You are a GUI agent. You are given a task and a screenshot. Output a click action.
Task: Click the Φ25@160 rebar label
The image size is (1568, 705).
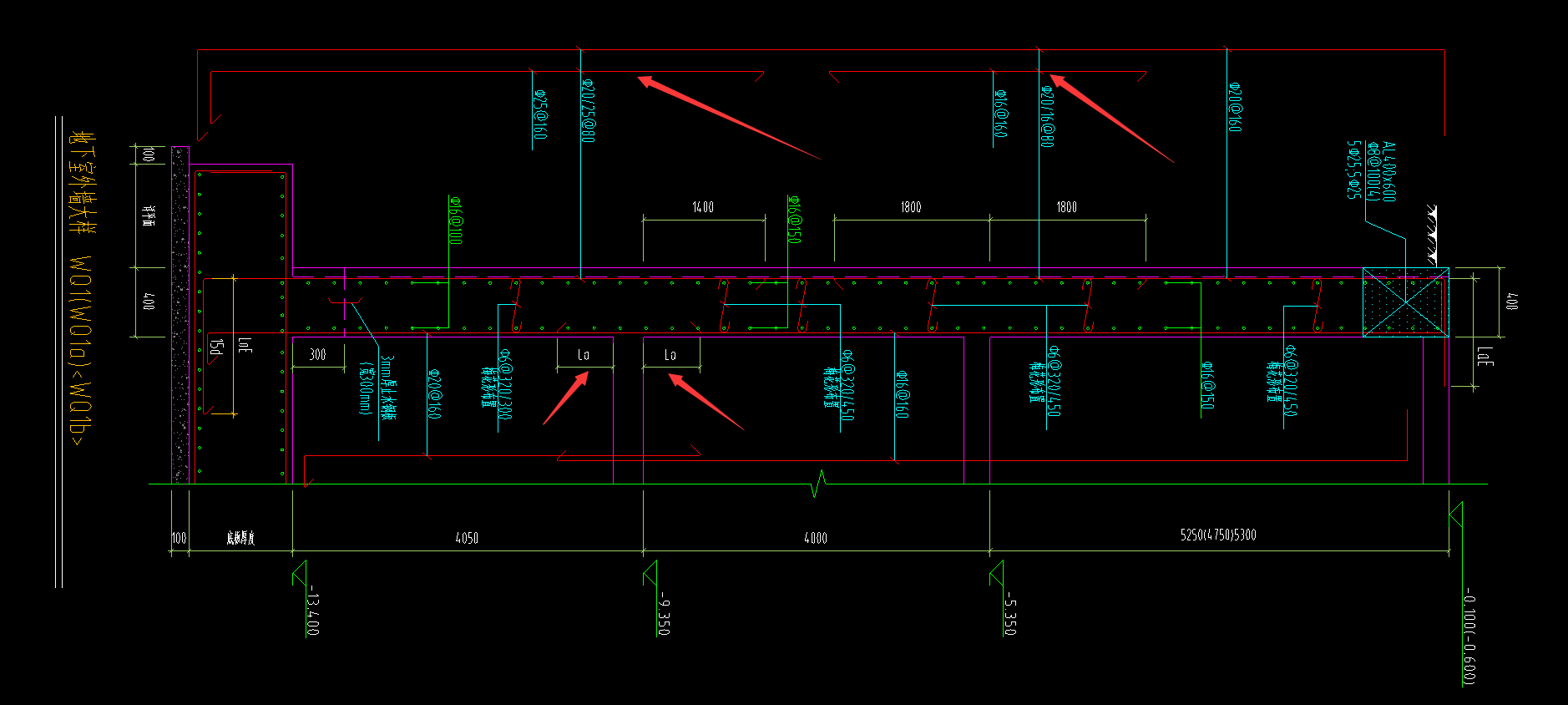[540, 114]
